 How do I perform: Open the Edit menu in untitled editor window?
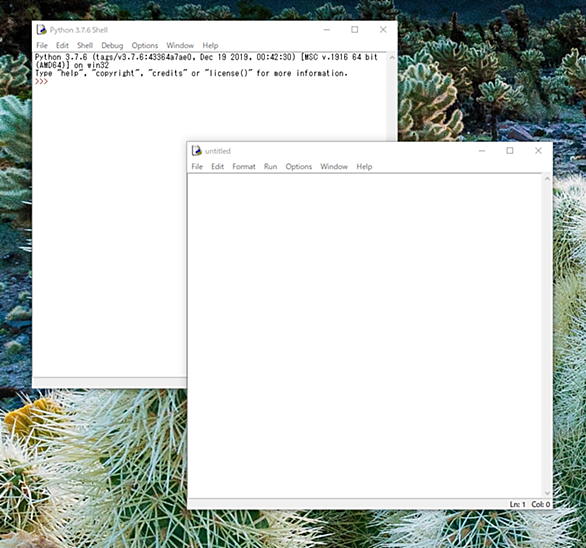click(218, 167)
